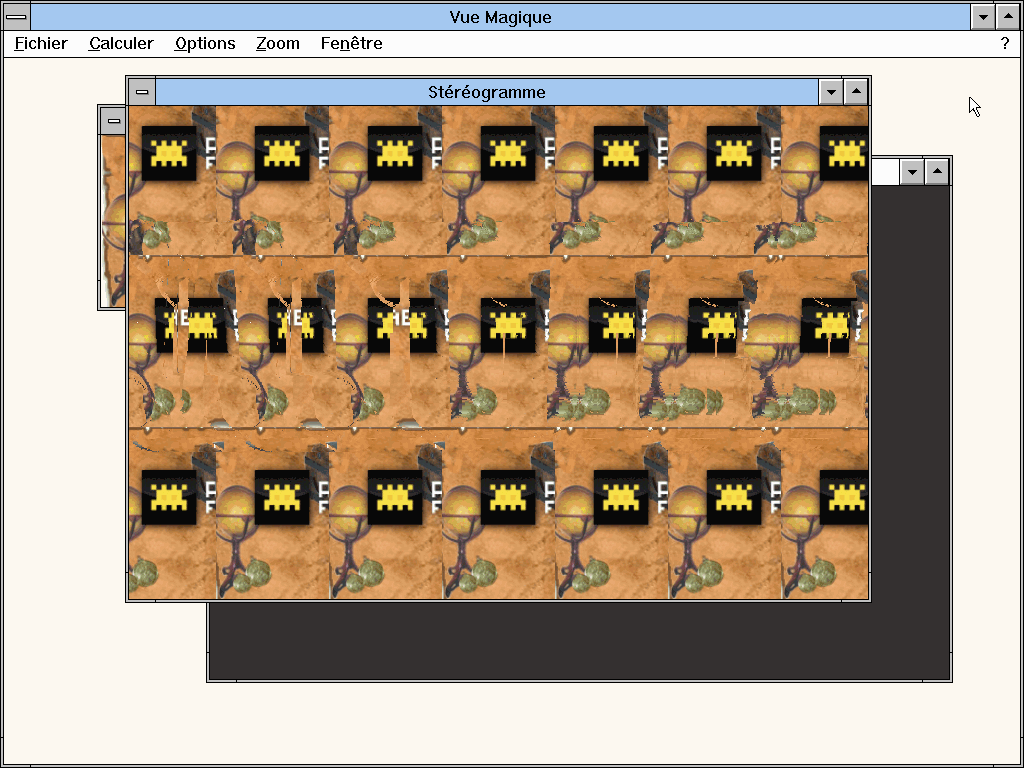
Task: Click the dark child window's black canvas
Action: coord(579,641)
